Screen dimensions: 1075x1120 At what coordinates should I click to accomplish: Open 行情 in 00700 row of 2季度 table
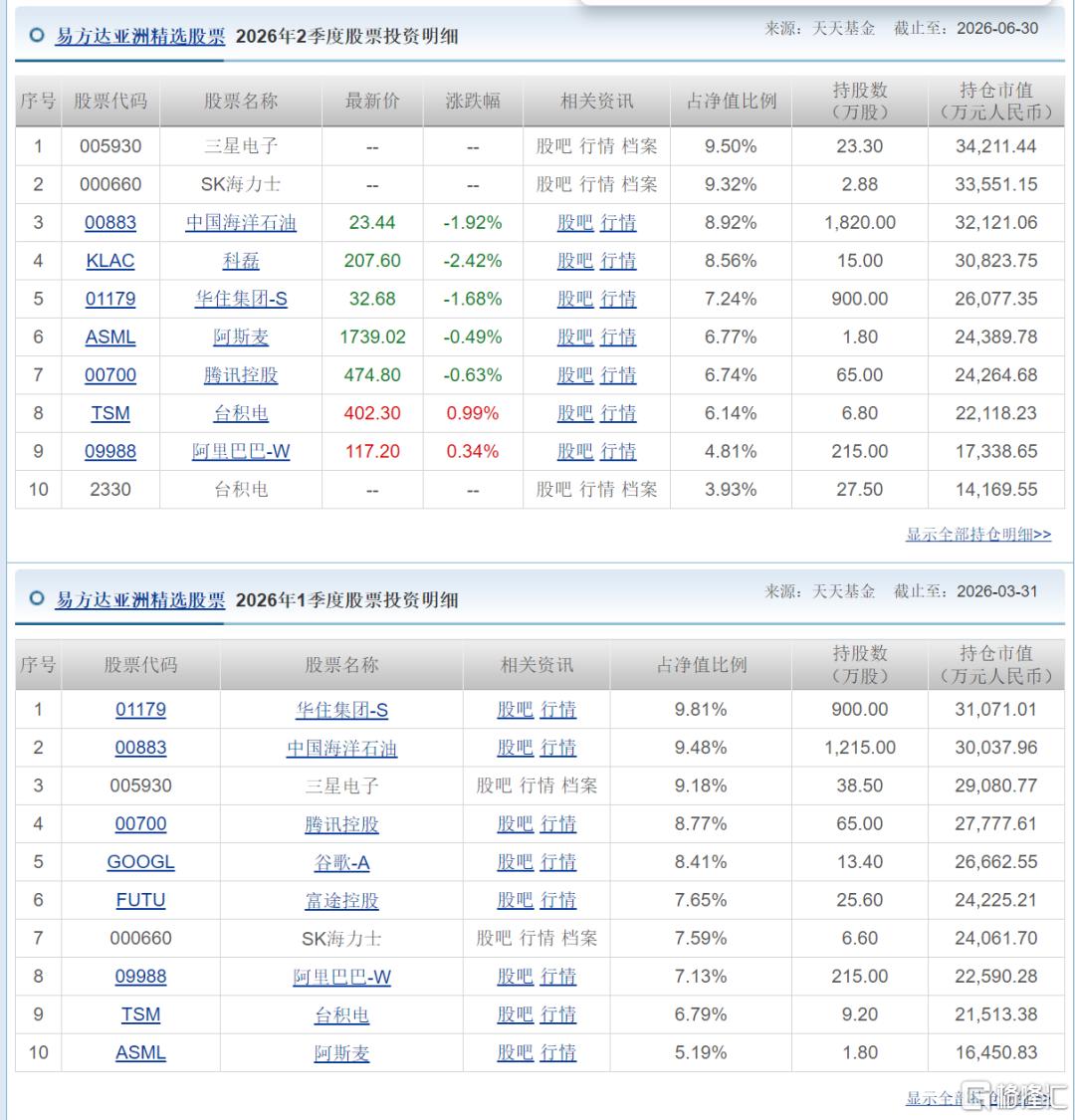pyautogui.click(x=618, y=375)
